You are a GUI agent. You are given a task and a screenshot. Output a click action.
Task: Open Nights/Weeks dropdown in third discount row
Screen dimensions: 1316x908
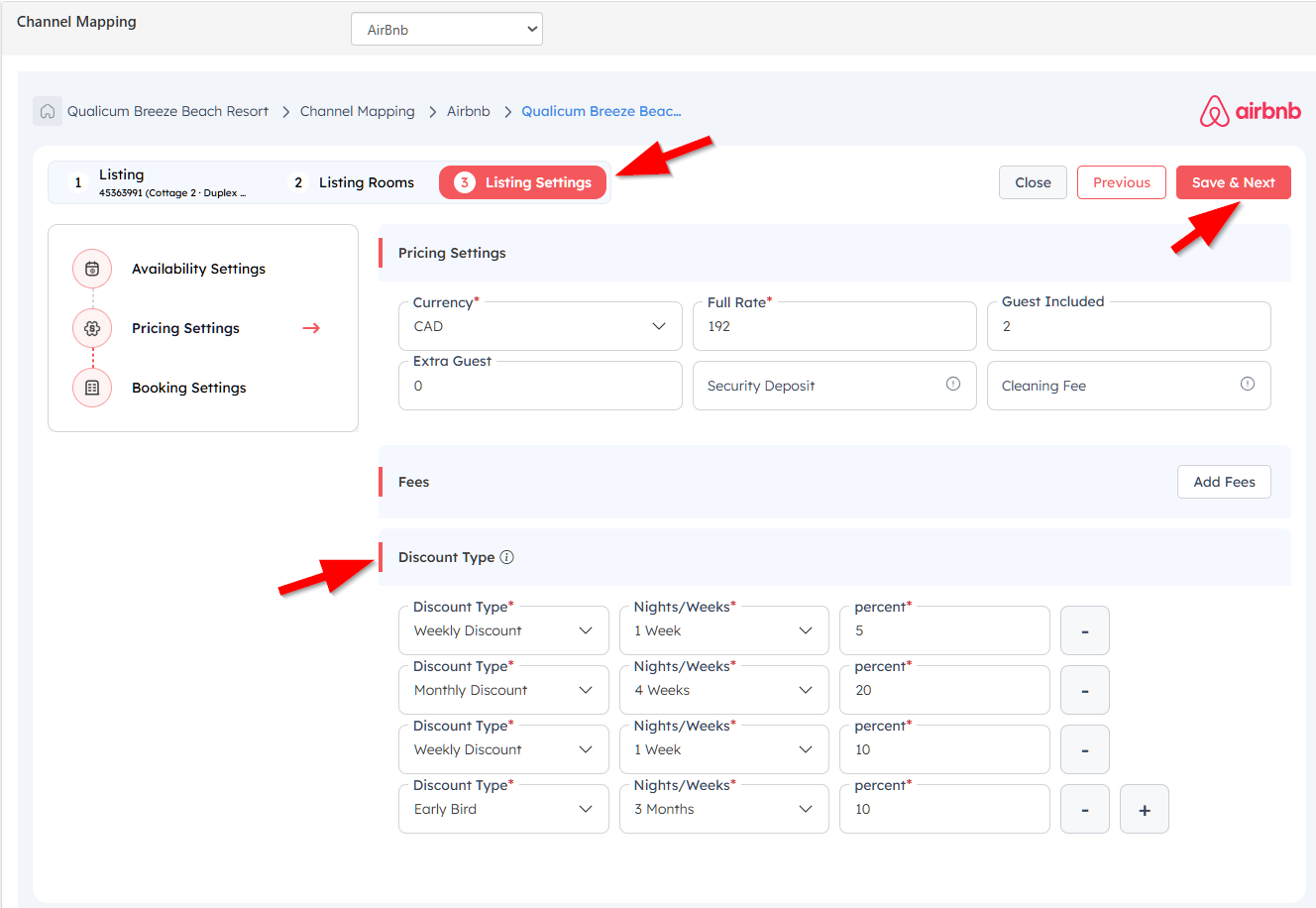(x=724, y=749)
